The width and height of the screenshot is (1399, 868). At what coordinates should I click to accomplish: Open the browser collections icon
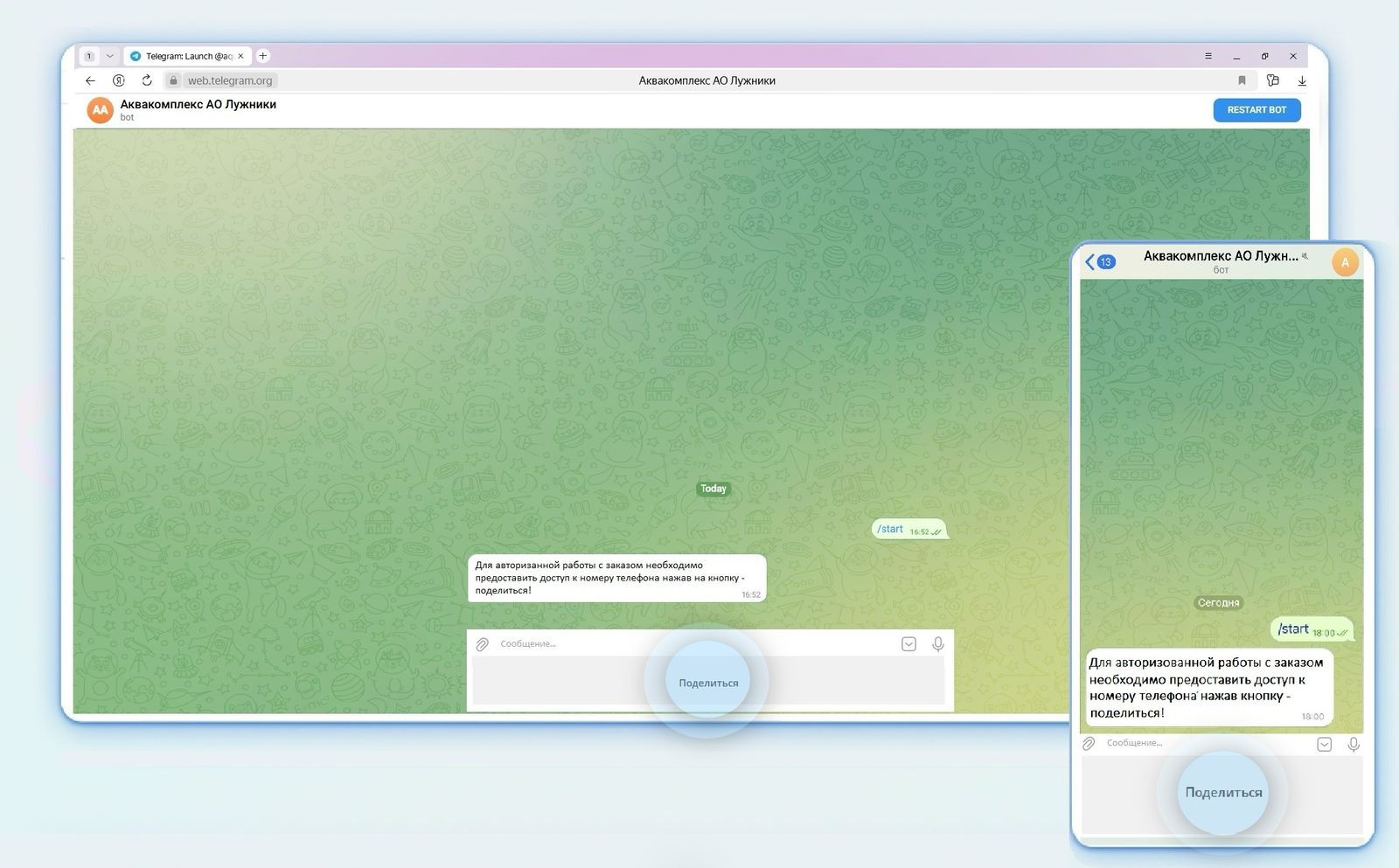pos(1273,80)
